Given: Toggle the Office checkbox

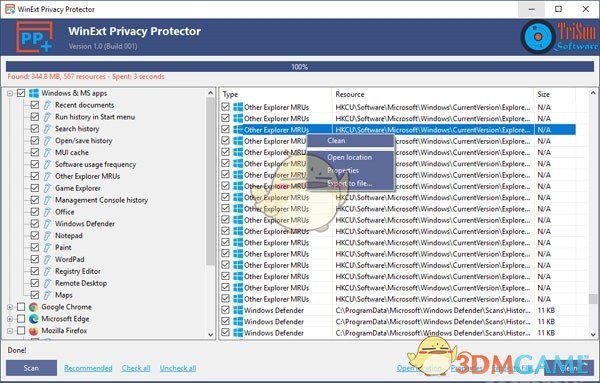Looking at the screenshot, I should point(35,212).
